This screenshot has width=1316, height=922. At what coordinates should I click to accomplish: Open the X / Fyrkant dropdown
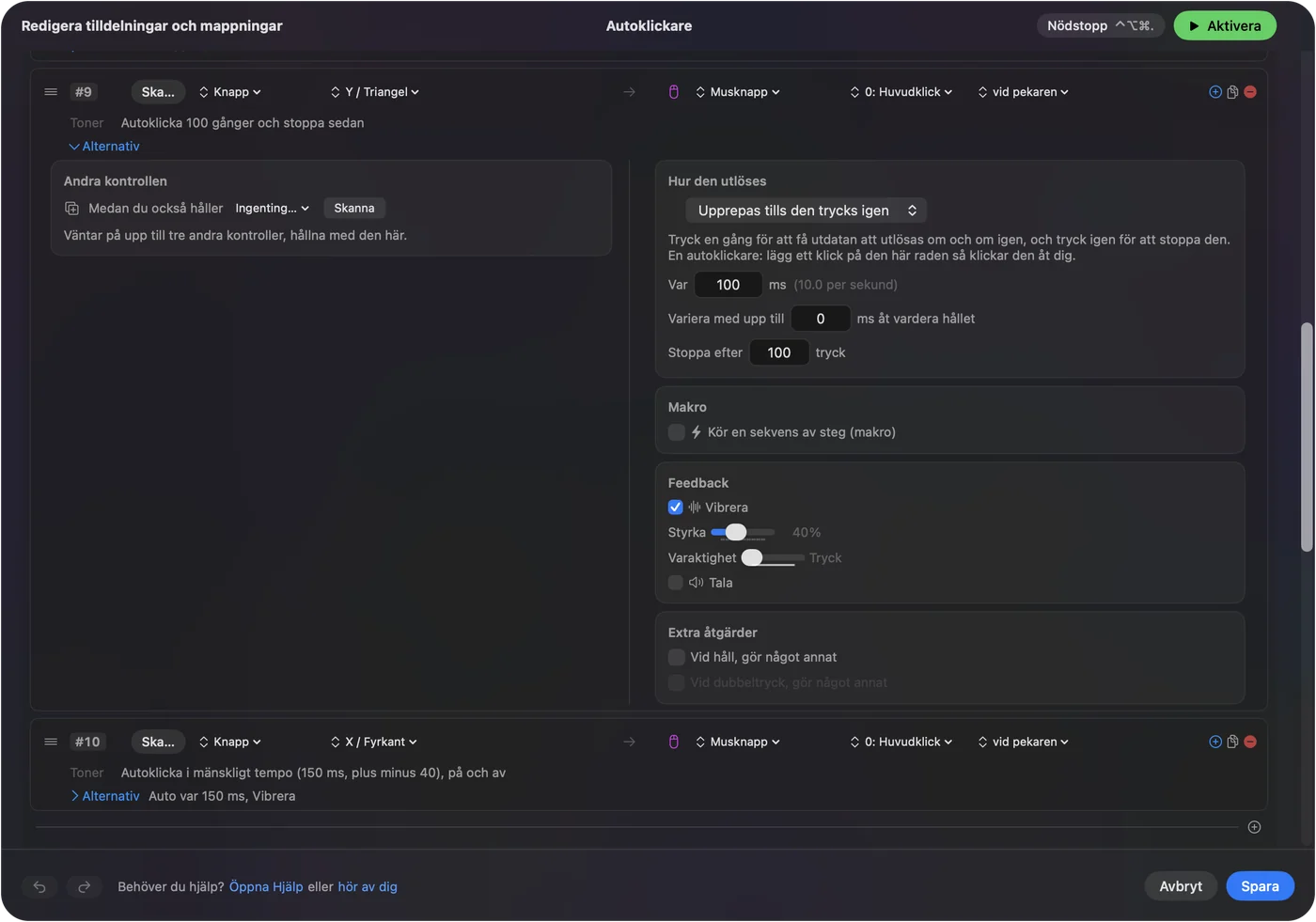tap(374, 742)
